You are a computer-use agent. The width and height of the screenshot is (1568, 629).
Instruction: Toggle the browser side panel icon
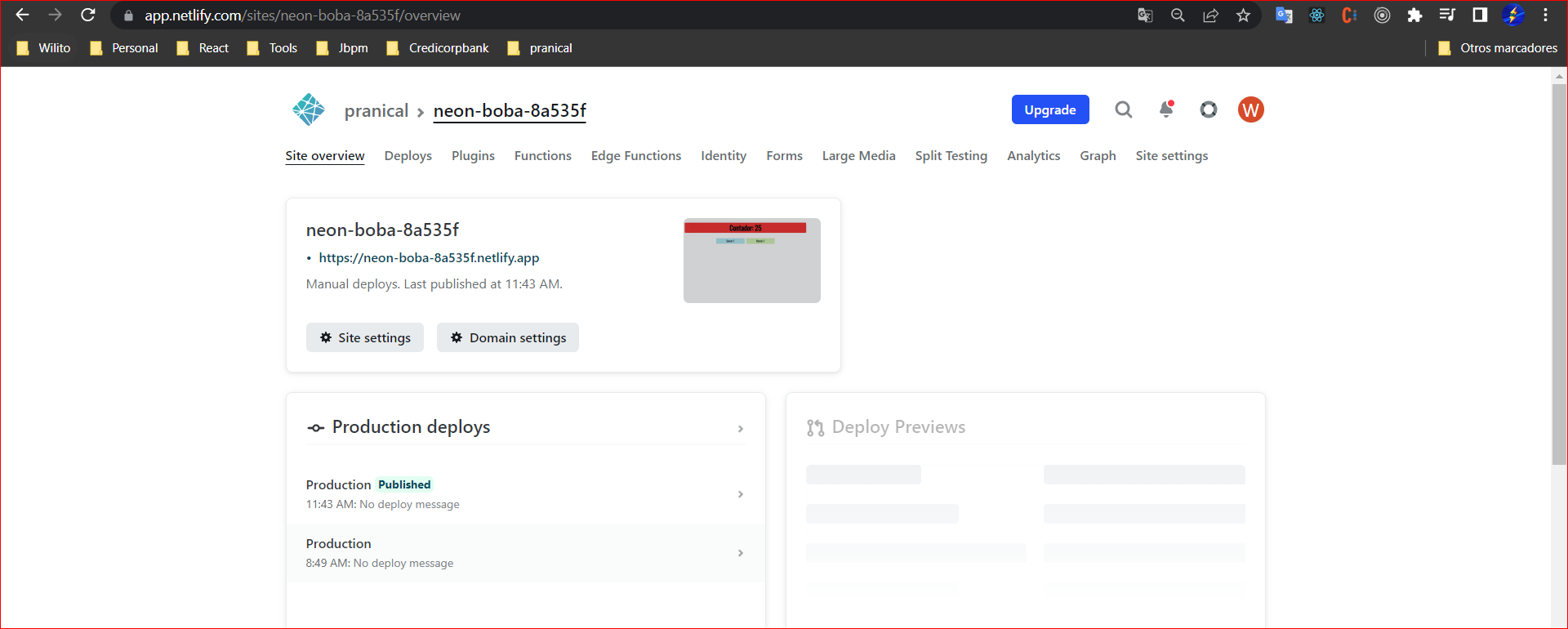[x=1480, y=16]
